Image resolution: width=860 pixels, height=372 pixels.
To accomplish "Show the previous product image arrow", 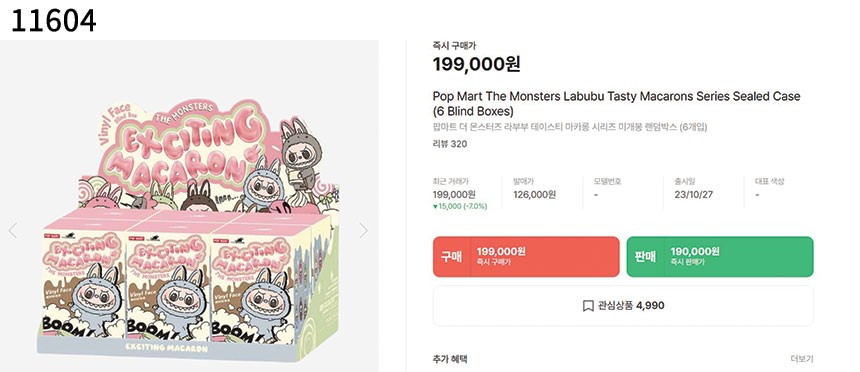I will (13, 230).
